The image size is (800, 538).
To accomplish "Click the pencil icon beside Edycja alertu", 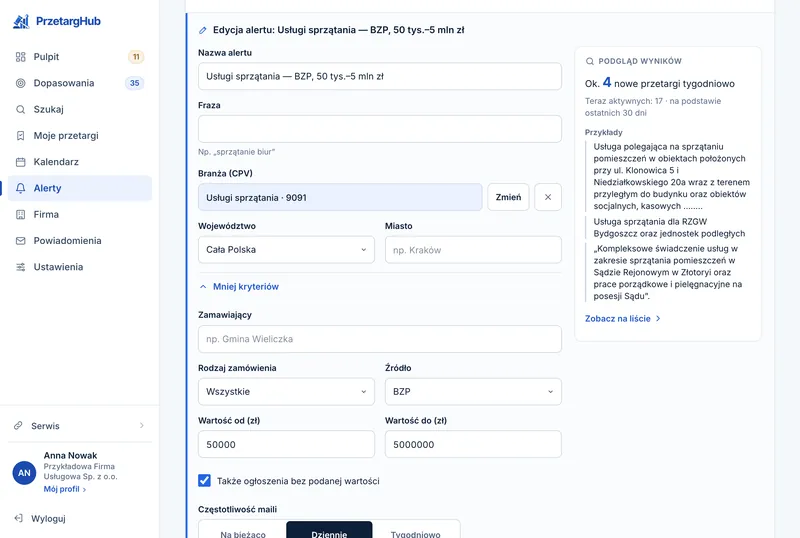I will pyautogui.click(x=203, y=30).
